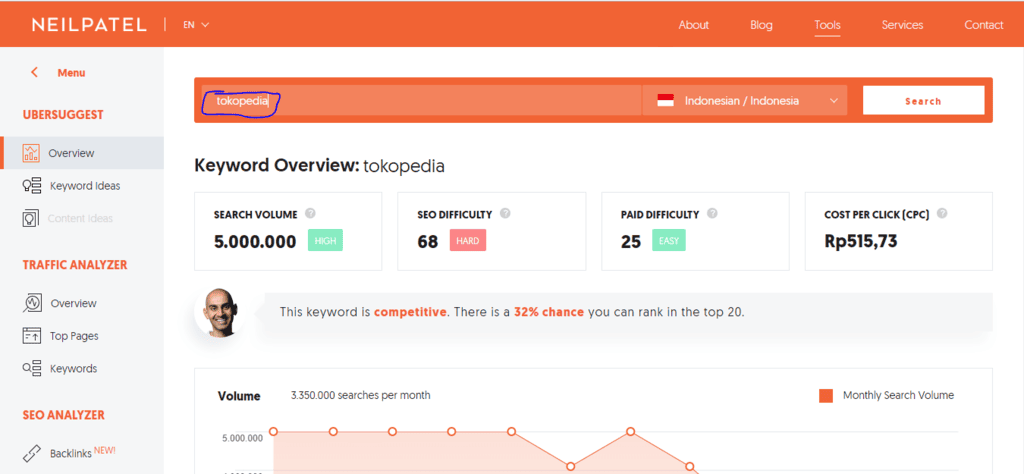Click the first data point on volume chart
Image resolution: width=1024 pixels, height=474 pixels.
[x=274, y=432]
